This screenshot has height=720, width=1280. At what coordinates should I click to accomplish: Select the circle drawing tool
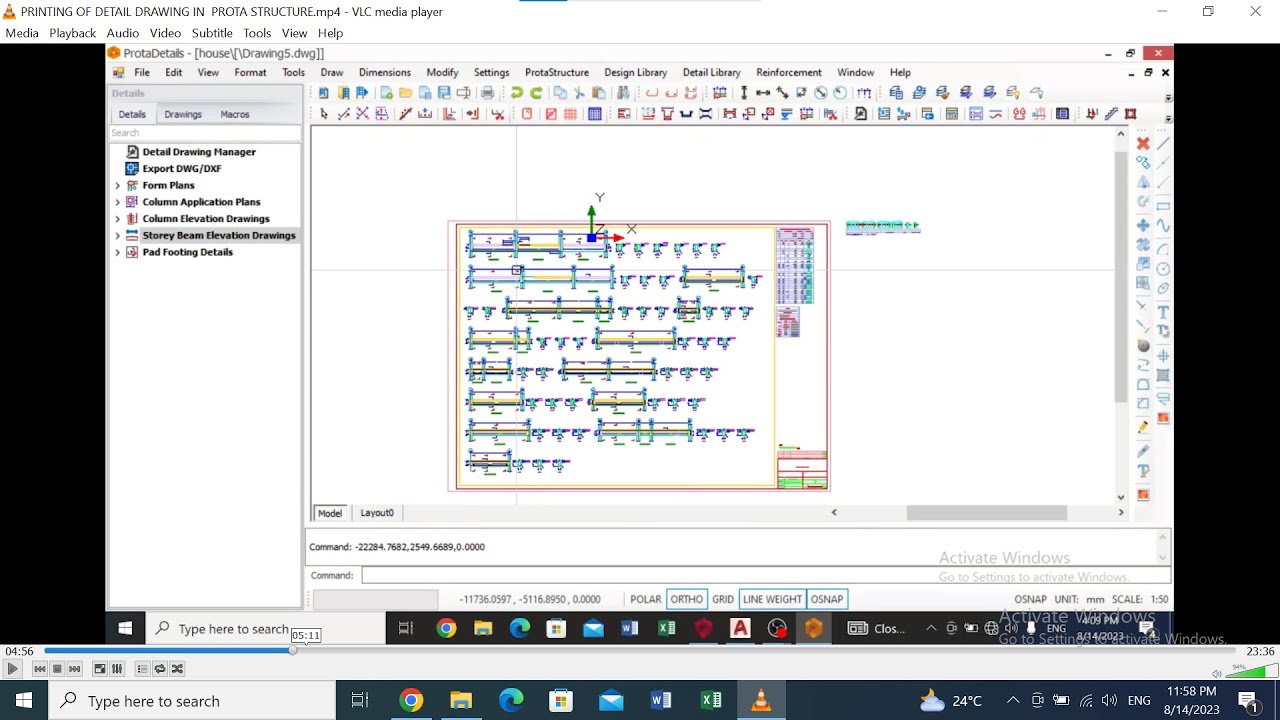point(1163,269)
